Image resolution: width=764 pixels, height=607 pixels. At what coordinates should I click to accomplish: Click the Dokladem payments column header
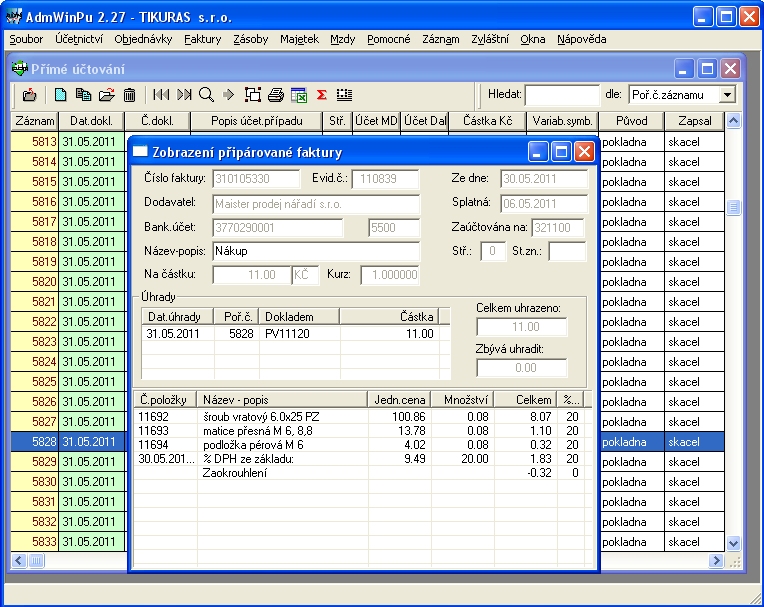tap(299, 317)
